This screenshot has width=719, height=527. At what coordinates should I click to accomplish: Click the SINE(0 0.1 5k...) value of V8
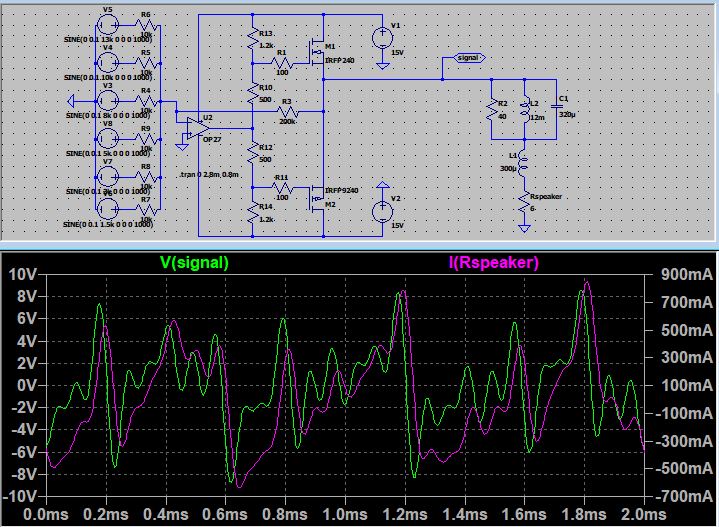[108, 154]
